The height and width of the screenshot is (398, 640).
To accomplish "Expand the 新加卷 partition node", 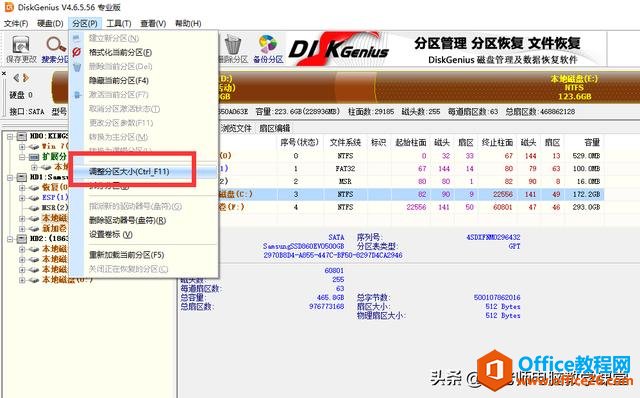I will pyautogui.click(x=22, y=229).
